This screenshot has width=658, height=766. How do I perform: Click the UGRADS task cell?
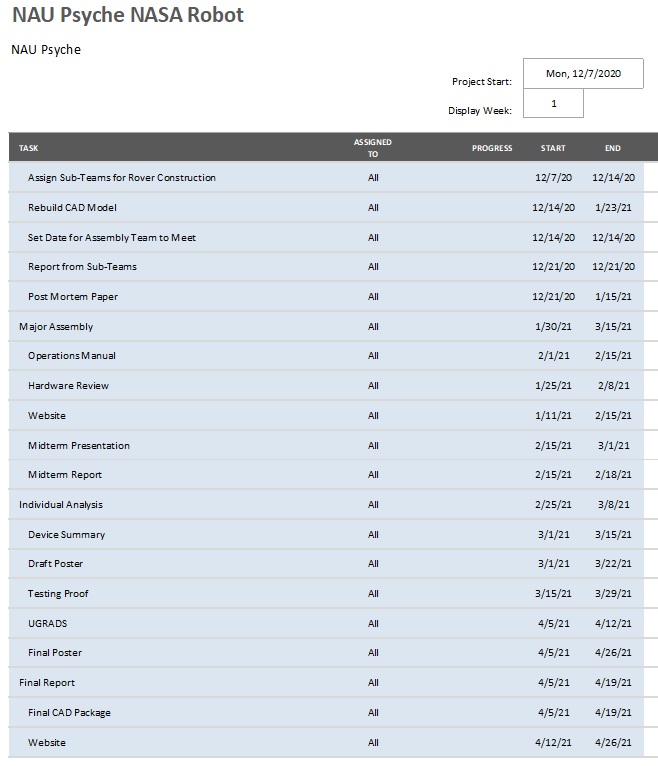48,624
